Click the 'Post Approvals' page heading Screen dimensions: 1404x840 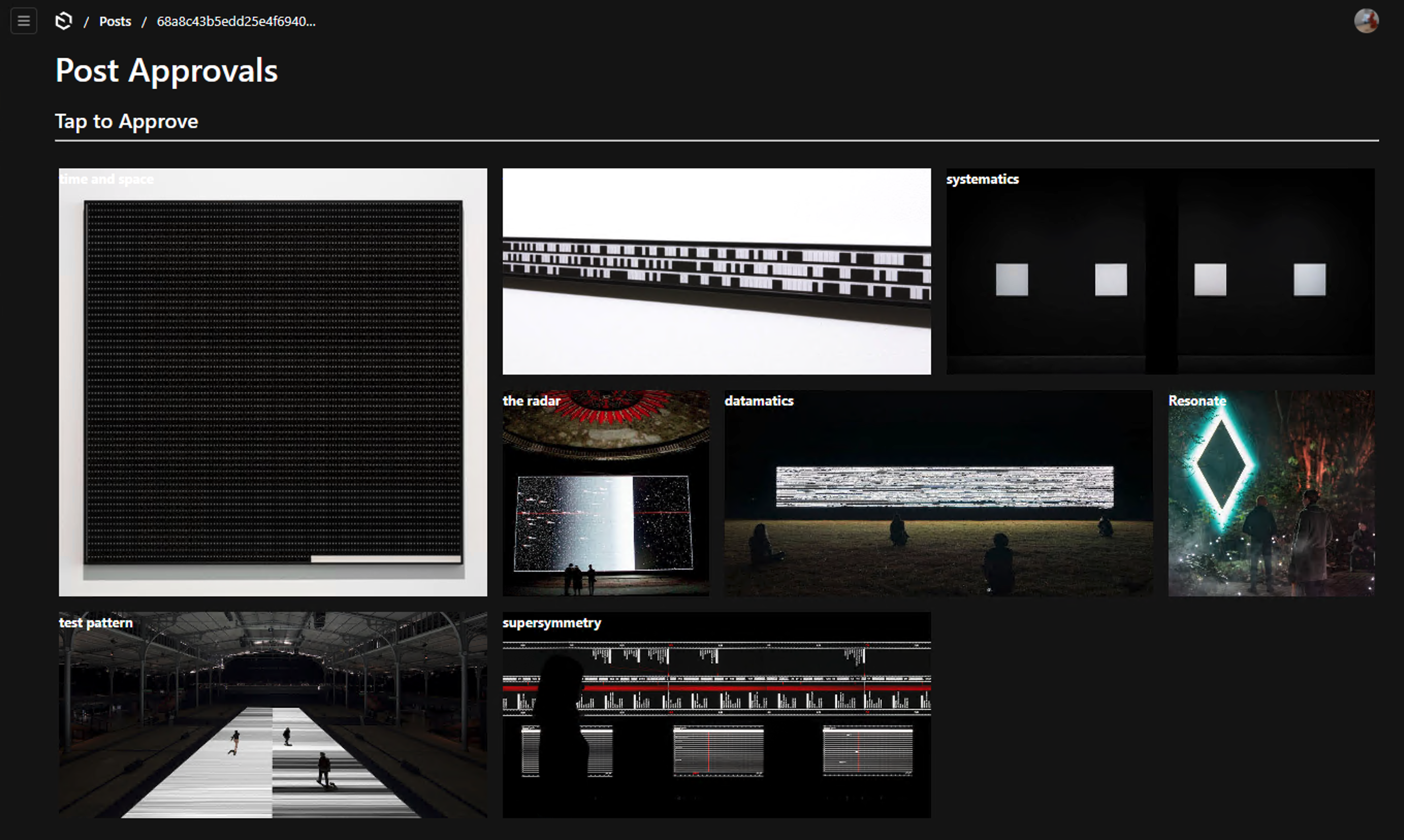166,71
